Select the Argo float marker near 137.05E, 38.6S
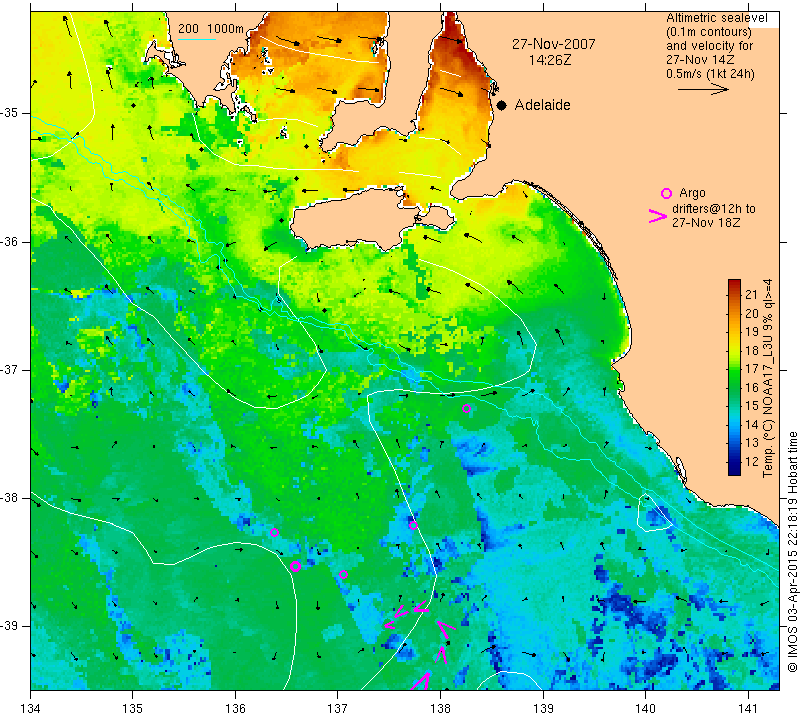Image resolution: width=800 pixels, height=720 pixels. (x=343, y=575)
